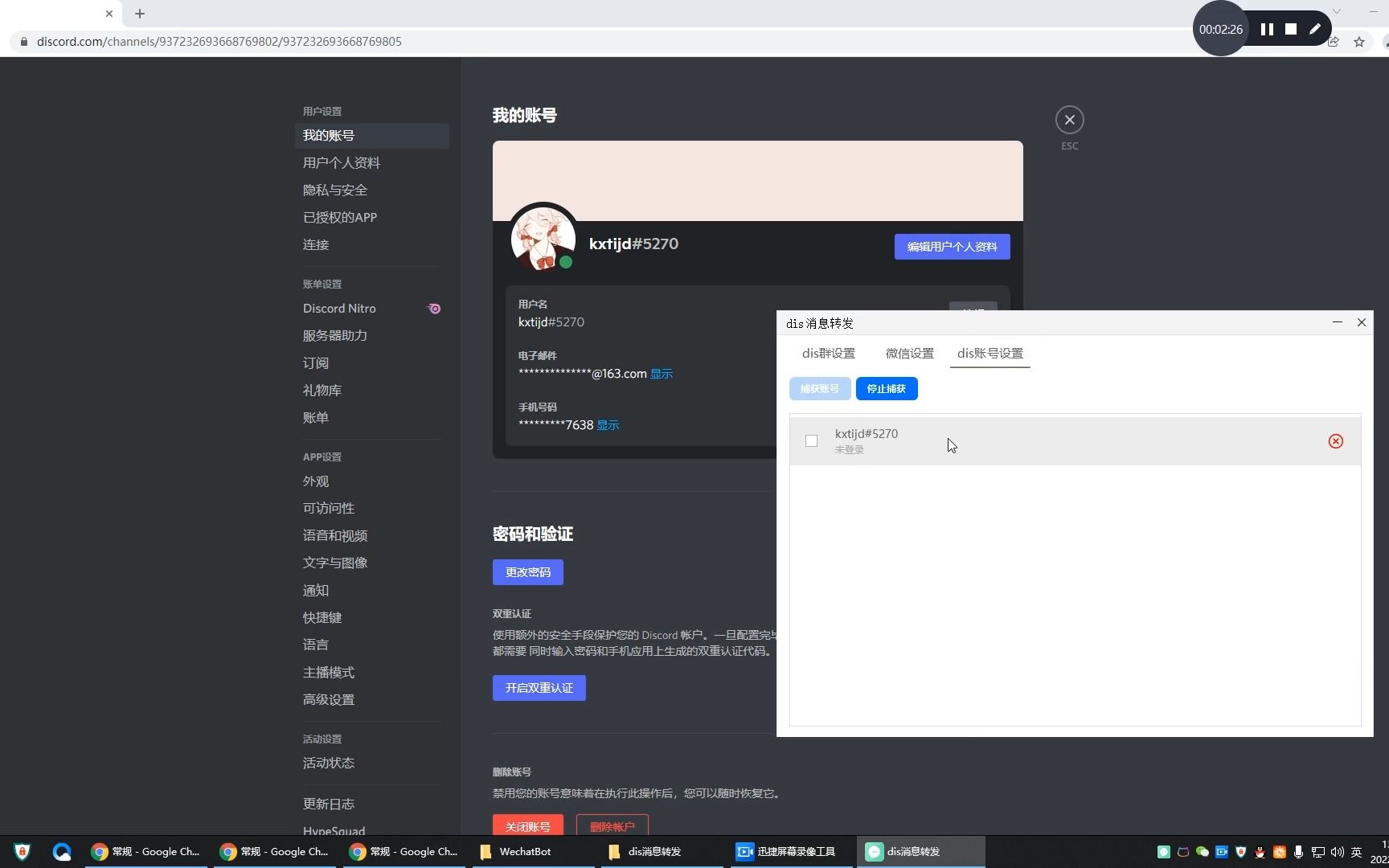Check the kxtijd#5270 account checkbox
Screen dimensions: 1389x868
[x=811, y=441]
